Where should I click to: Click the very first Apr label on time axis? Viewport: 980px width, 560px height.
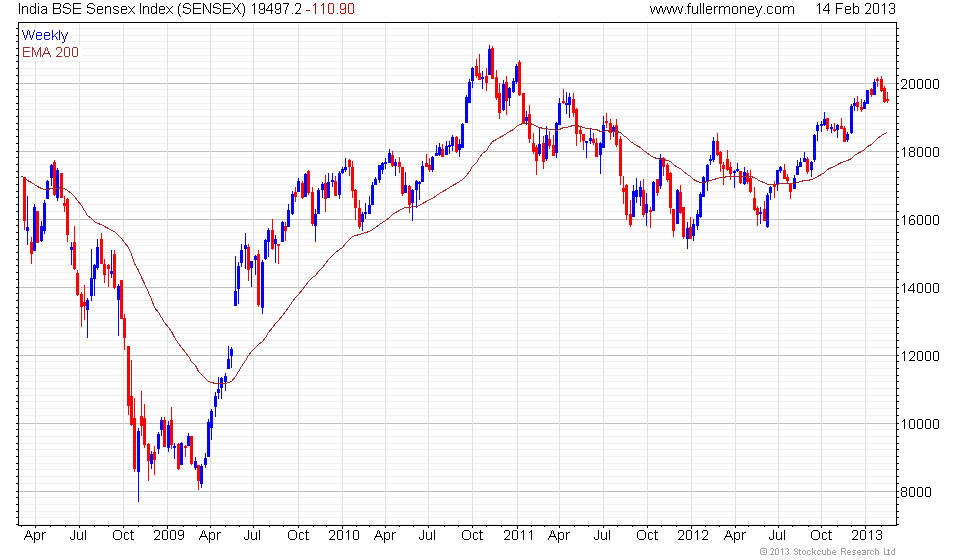click(x=34, y=536)
